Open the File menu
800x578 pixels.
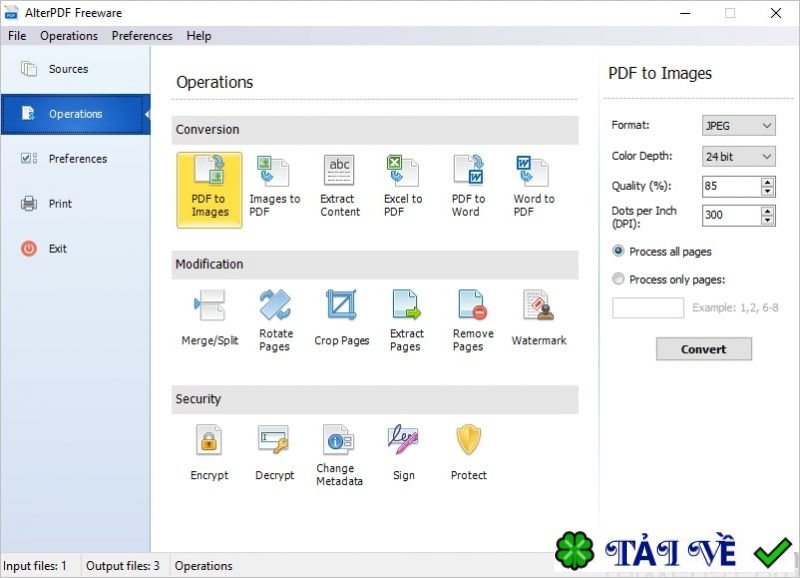17,36
